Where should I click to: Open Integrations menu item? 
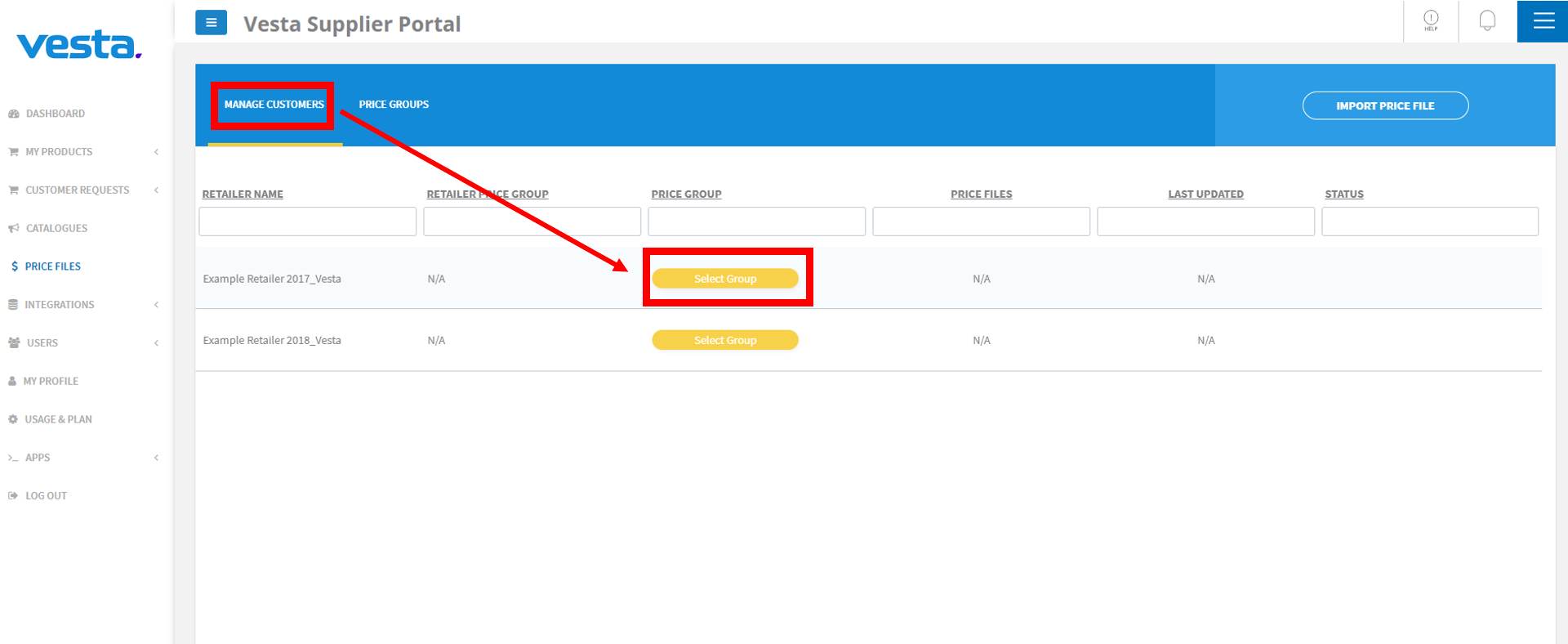(59, 305)
